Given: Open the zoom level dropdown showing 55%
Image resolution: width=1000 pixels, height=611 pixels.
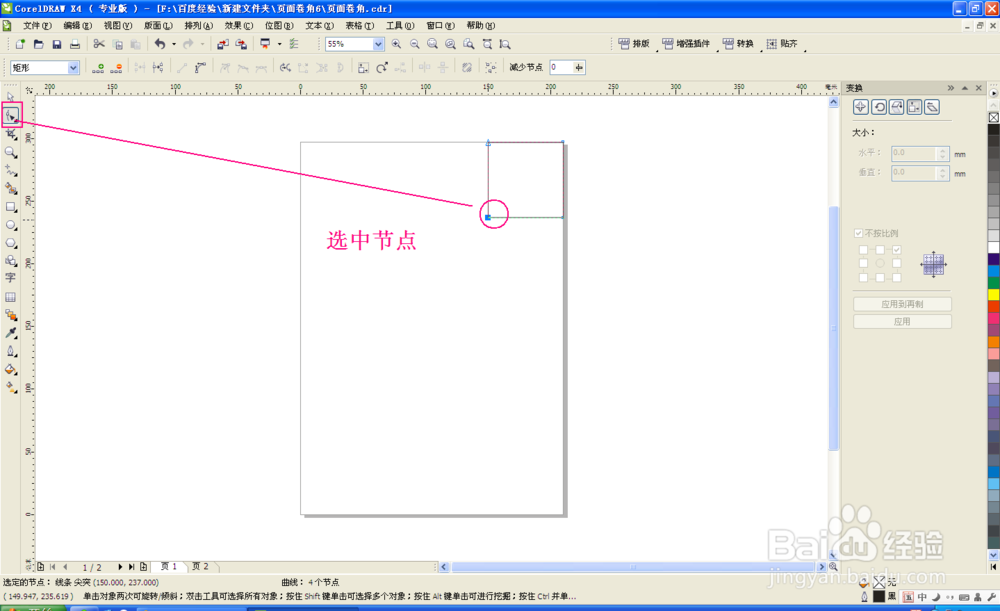Looking at the screenshot, I should (377, 44).
